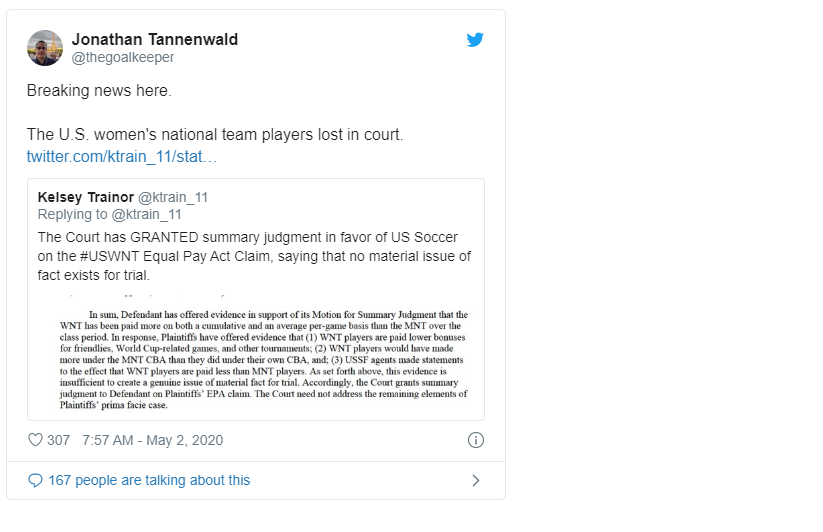Open the 7:57 AM - May 2, 2020 timestamp
This screenshot has height=532, width=823.
click(x=155, y=440)
